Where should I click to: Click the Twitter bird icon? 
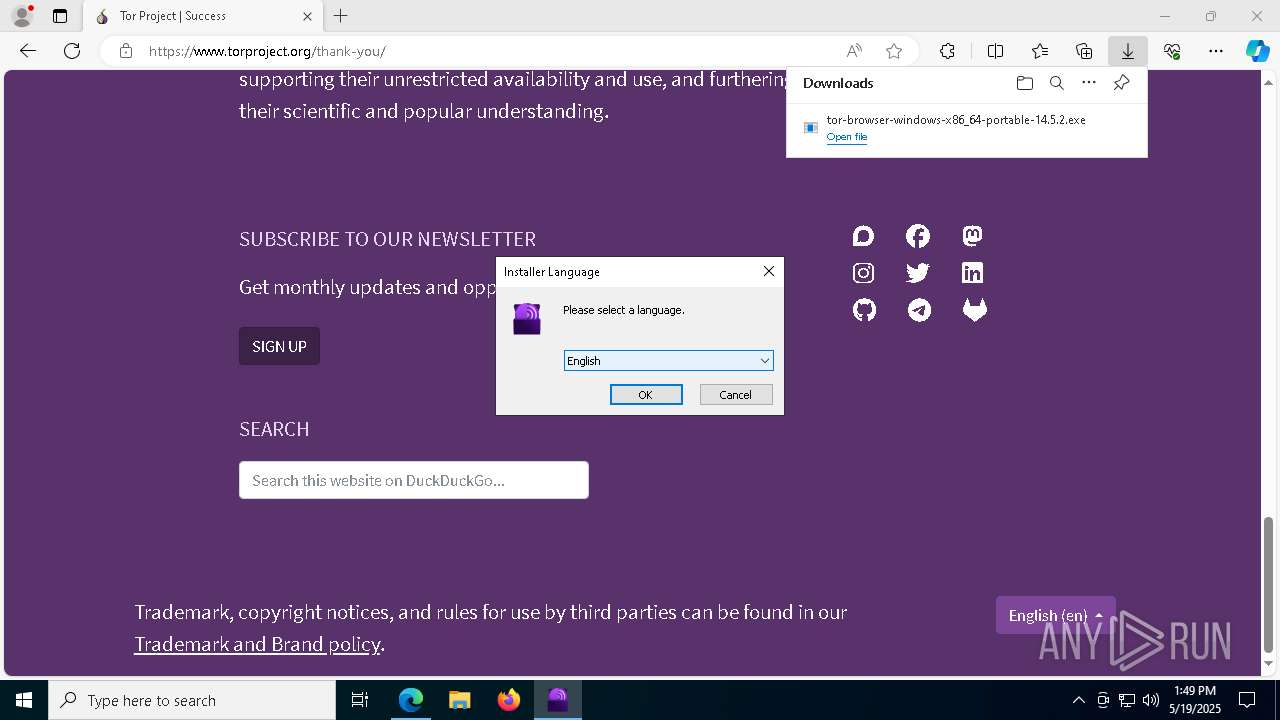pyautogui.click(x=918, y=273)
